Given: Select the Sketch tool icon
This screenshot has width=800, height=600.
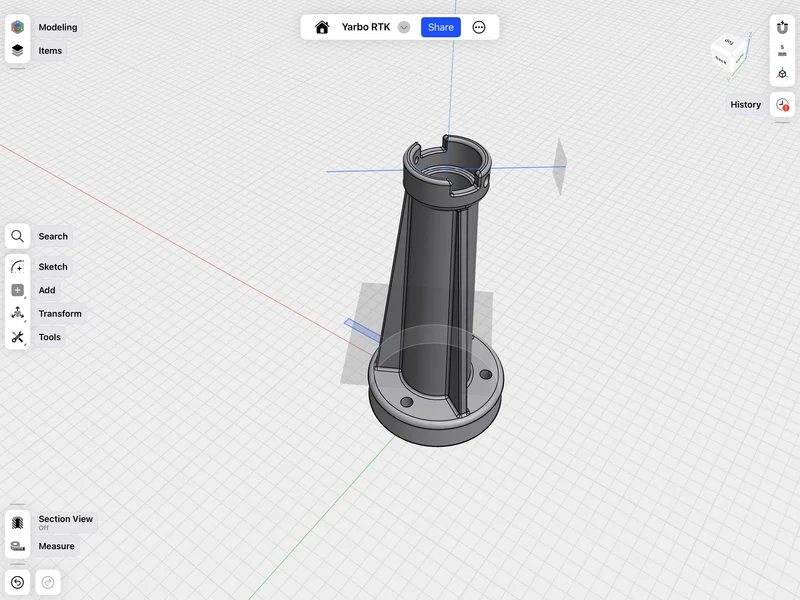Looking at the screenshot, I should point(17,267).
